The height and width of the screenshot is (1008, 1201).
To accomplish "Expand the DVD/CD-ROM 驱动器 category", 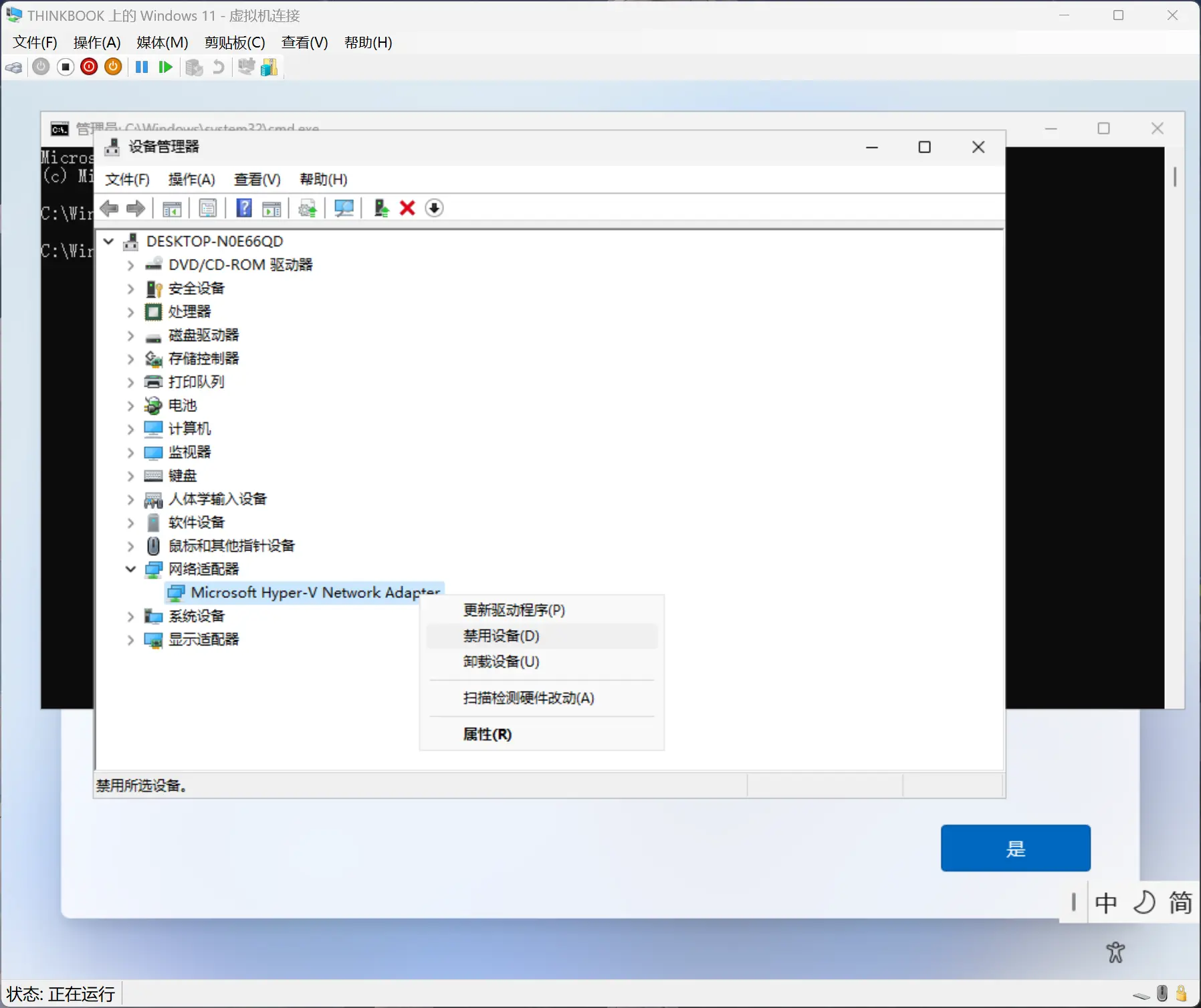I will pyautogui.click(x=131, y=266).
